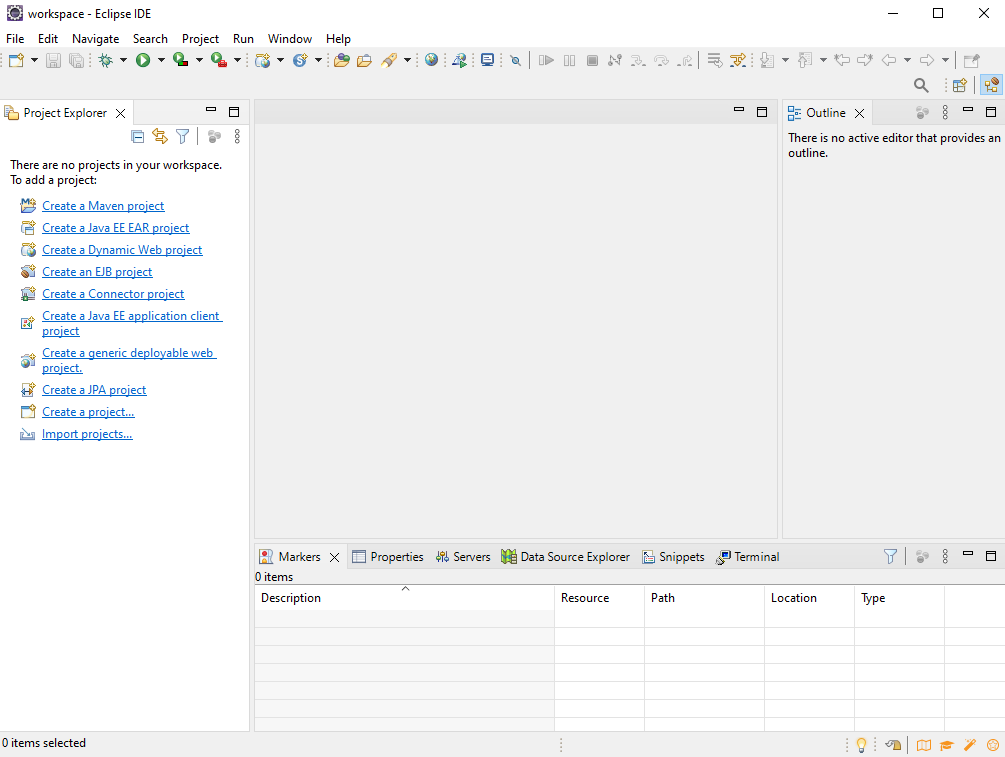Click the Run External Tools toolbox icon
Screen dimensions: 1005x757
[219, 60]
